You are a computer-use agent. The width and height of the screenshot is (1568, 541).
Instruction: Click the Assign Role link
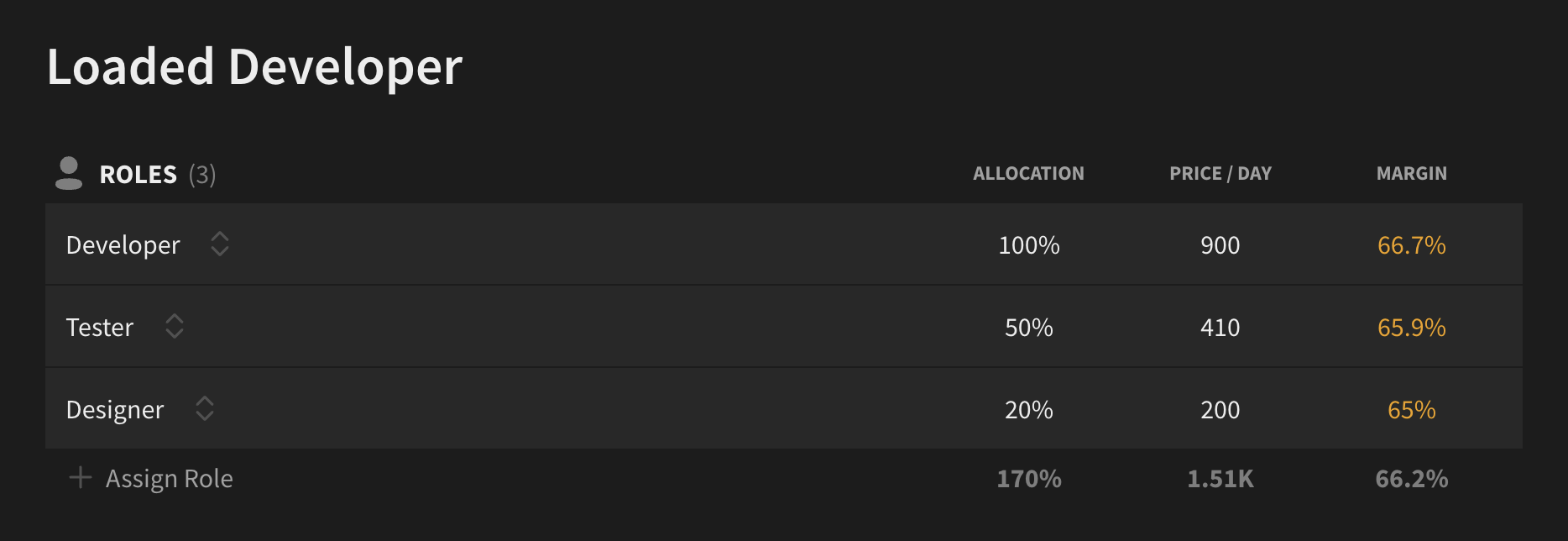click(170, 479)
